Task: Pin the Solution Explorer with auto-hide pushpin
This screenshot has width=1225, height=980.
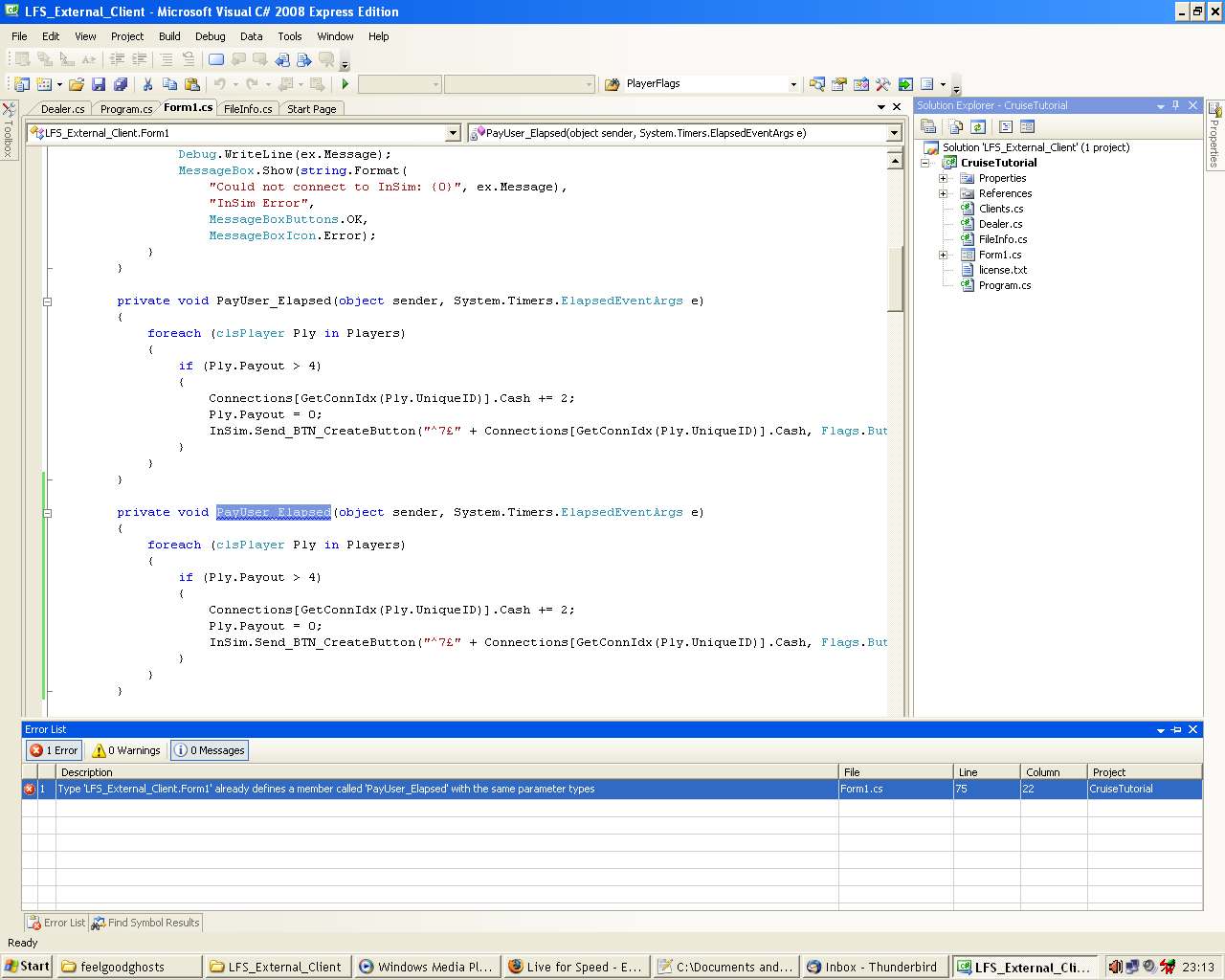Action: 1176,105
